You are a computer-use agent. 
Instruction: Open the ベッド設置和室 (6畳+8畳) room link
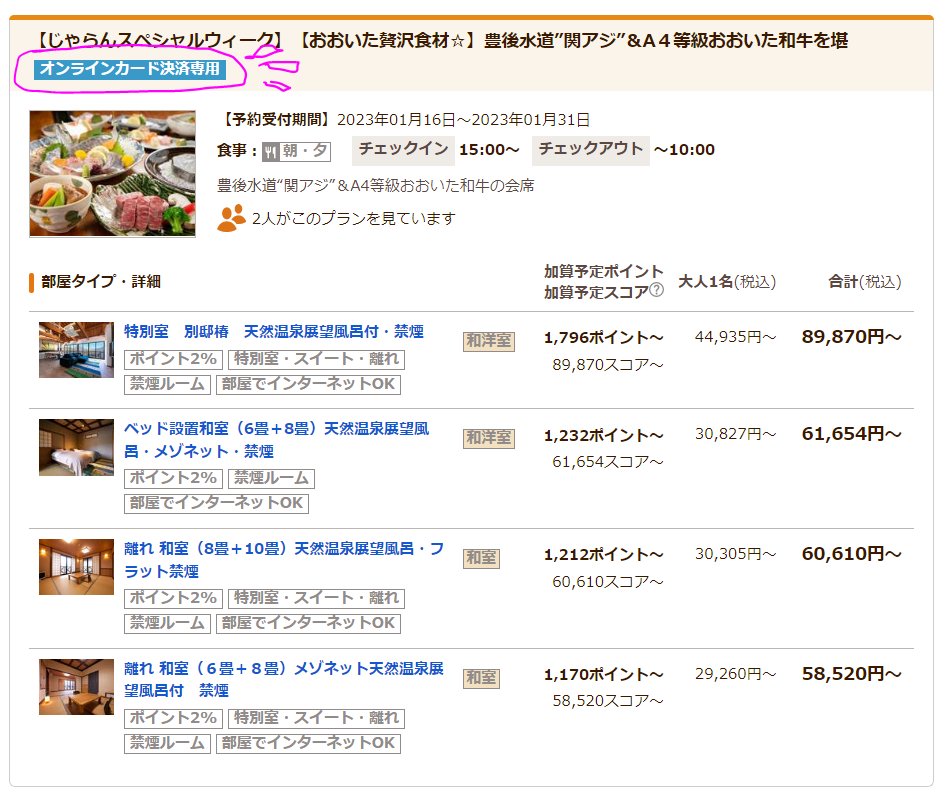[x=277, y=440]
